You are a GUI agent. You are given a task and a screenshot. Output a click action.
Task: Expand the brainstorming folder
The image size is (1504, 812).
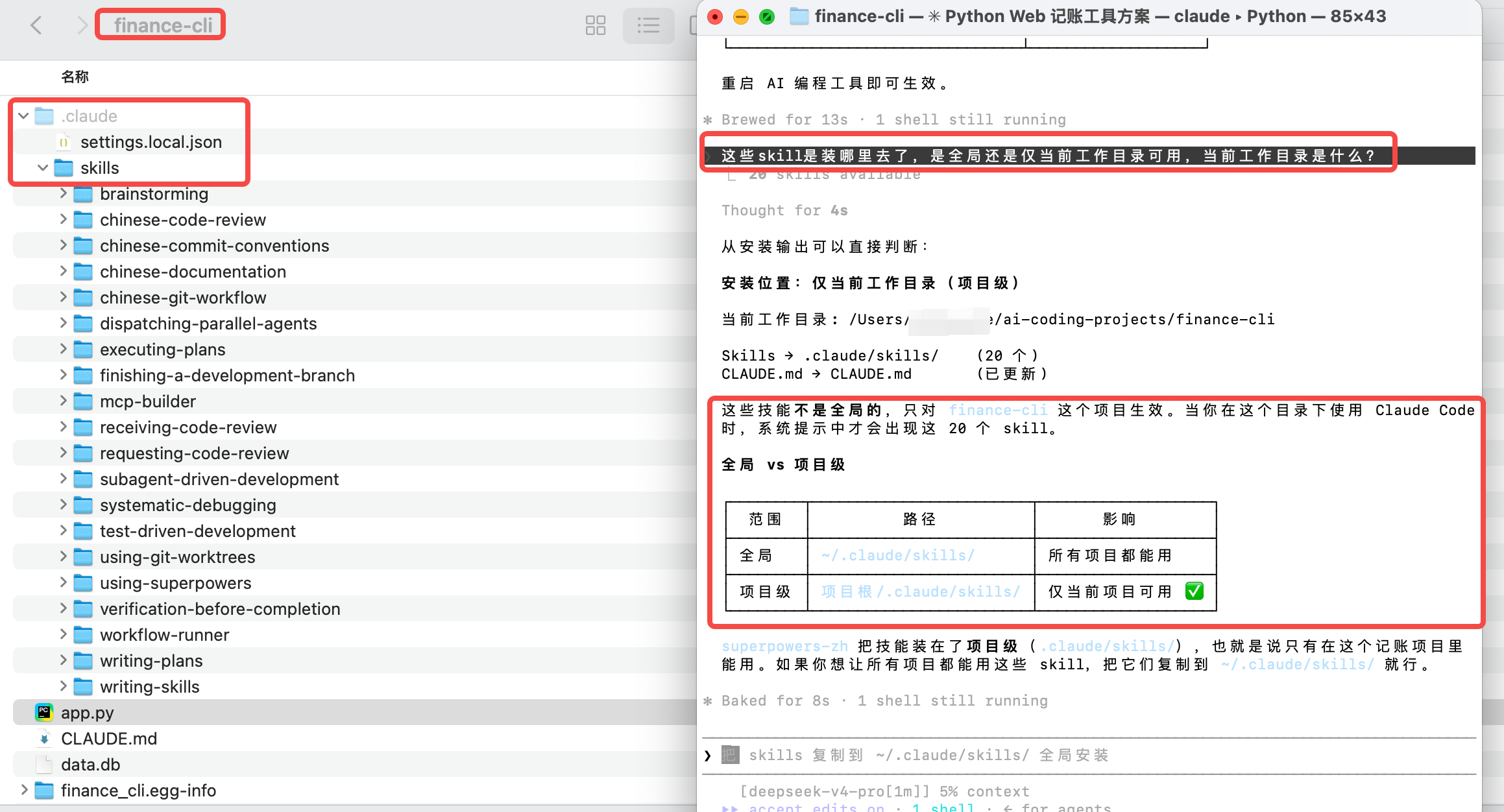pos(63,193)
